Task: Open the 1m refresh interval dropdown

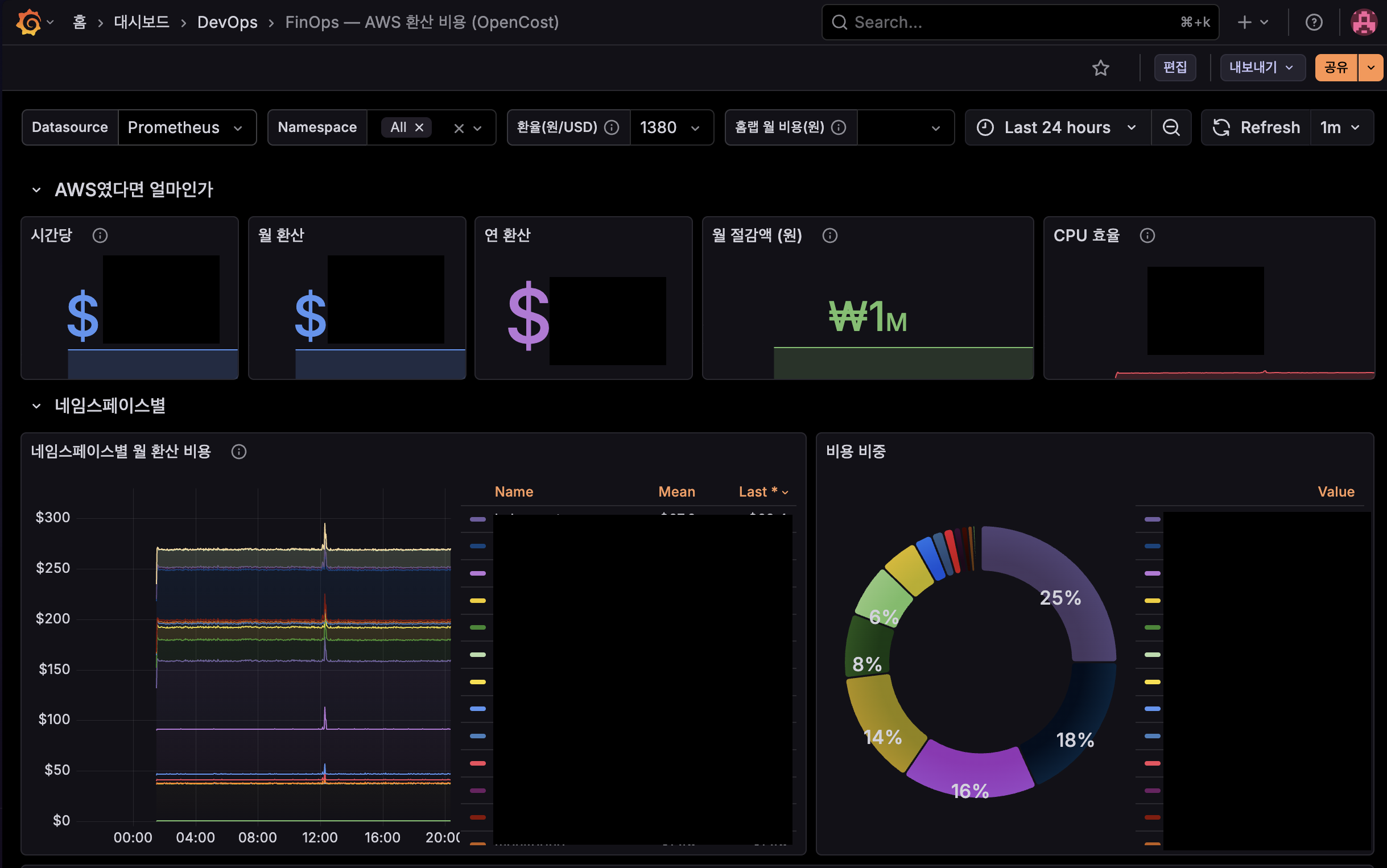Action: (x=1341, y=127)
